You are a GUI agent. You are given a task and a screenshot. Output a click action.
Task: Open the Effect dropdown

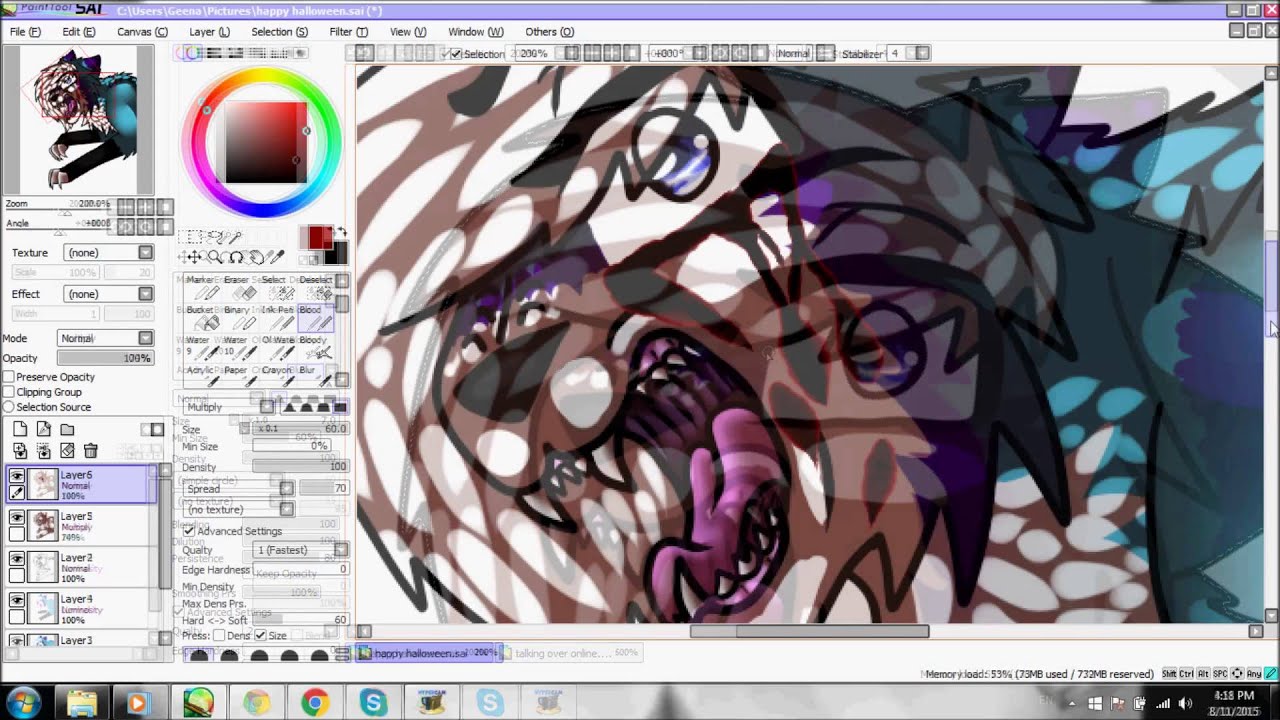point(108,294)
